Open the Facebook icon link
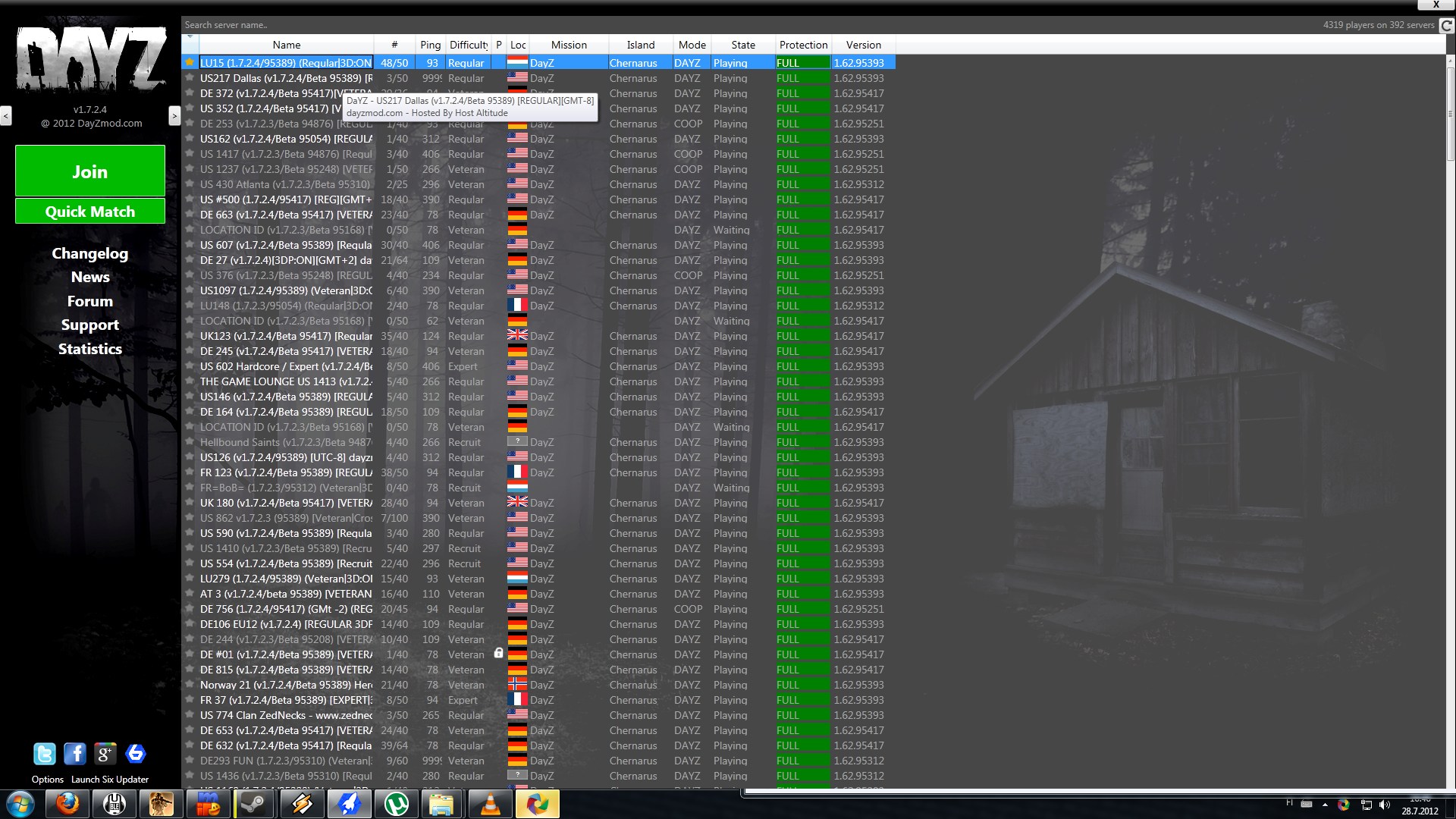The image size is (1456, 819). point(74,754)
